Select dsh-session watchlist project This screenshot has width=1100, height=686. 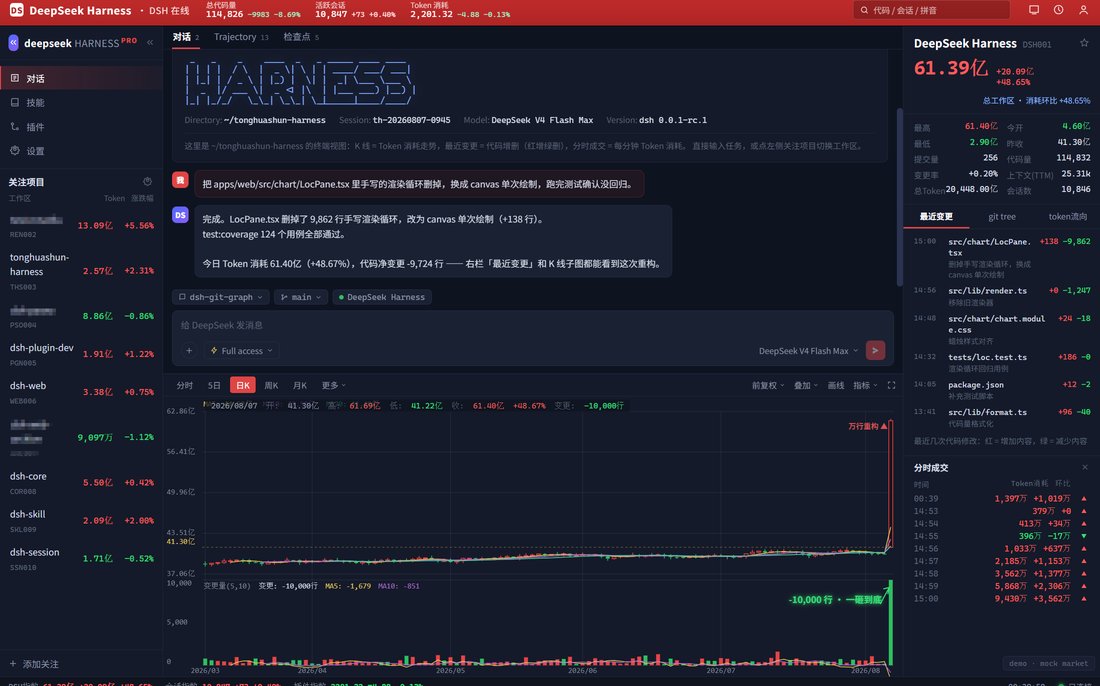81,558
